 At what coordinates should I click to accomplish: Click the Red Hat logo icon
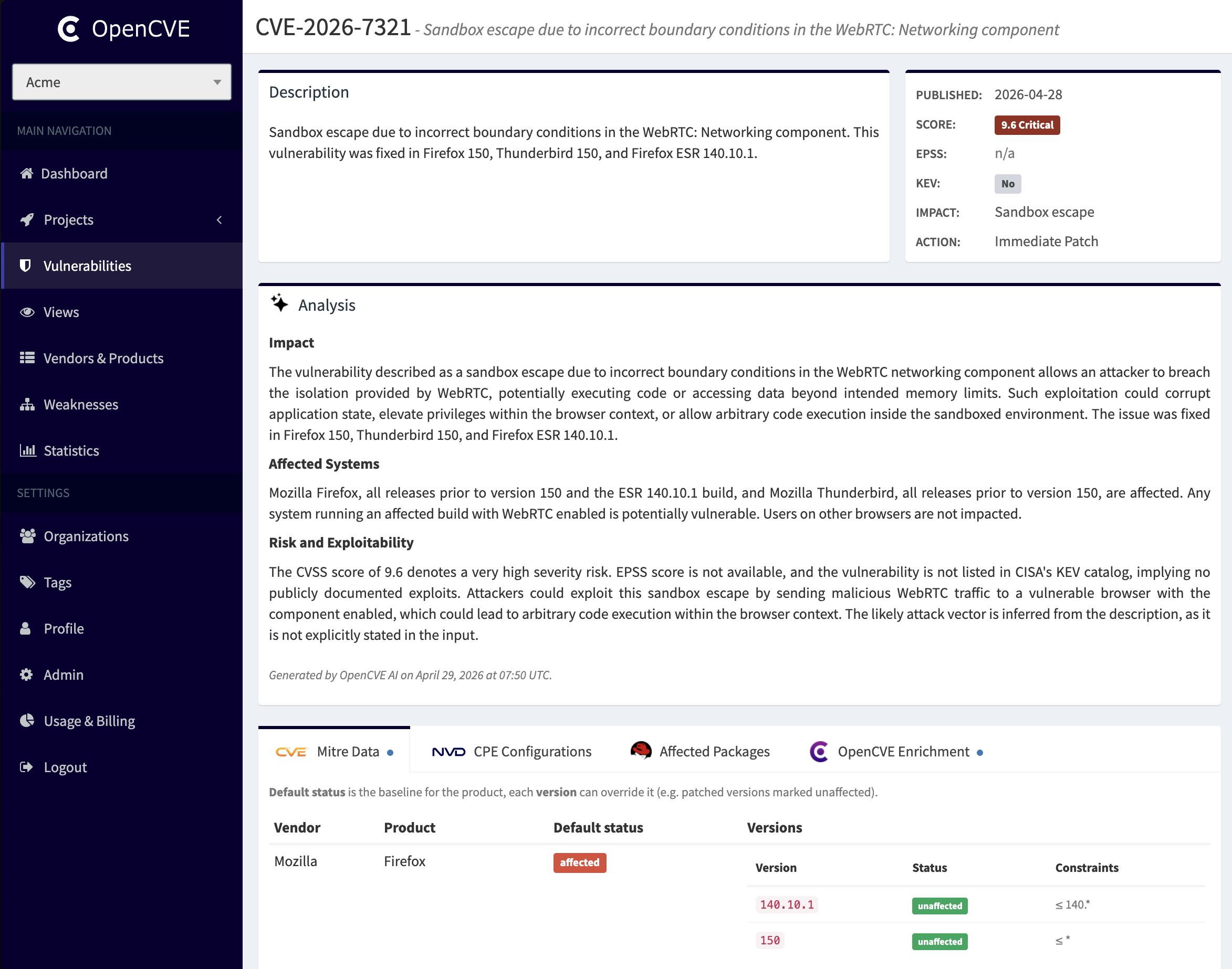641,751
